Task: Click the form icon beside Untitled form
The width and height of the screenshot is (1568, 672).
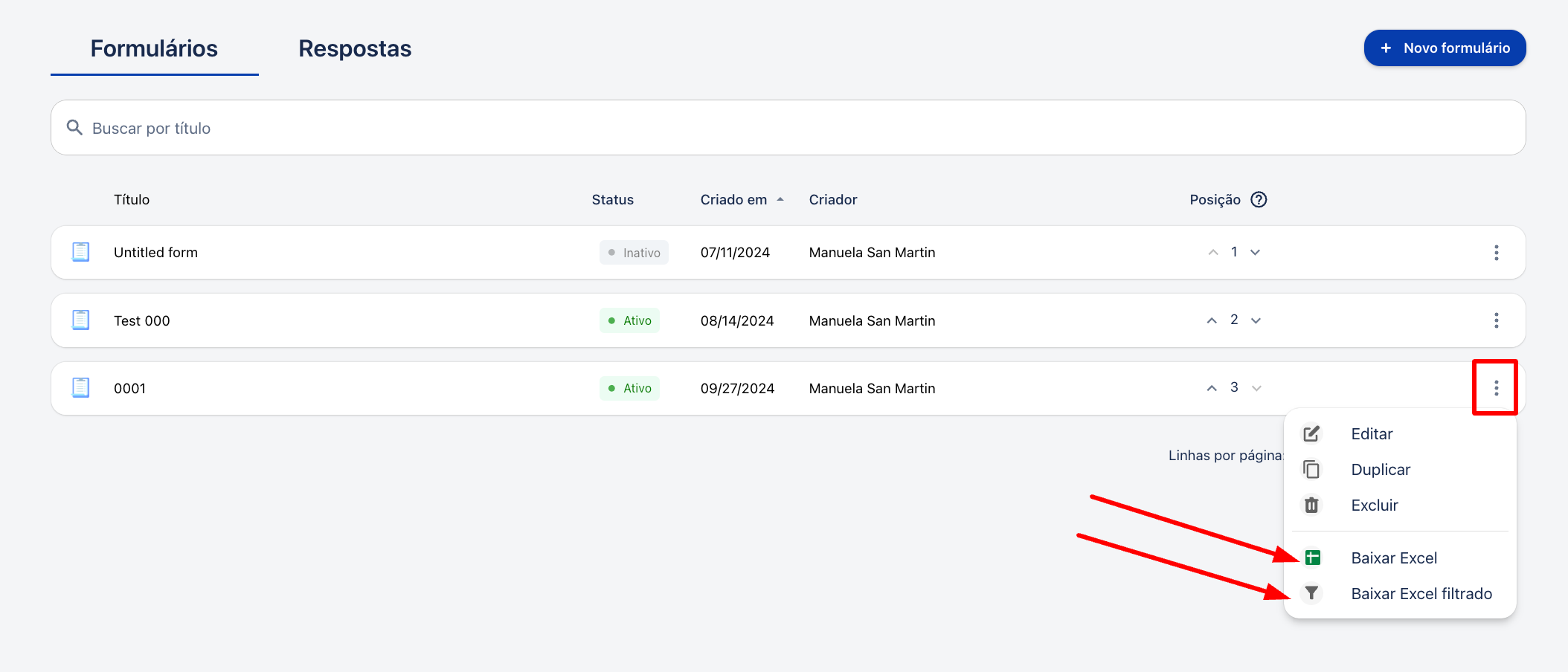Action: click(80, 252)
